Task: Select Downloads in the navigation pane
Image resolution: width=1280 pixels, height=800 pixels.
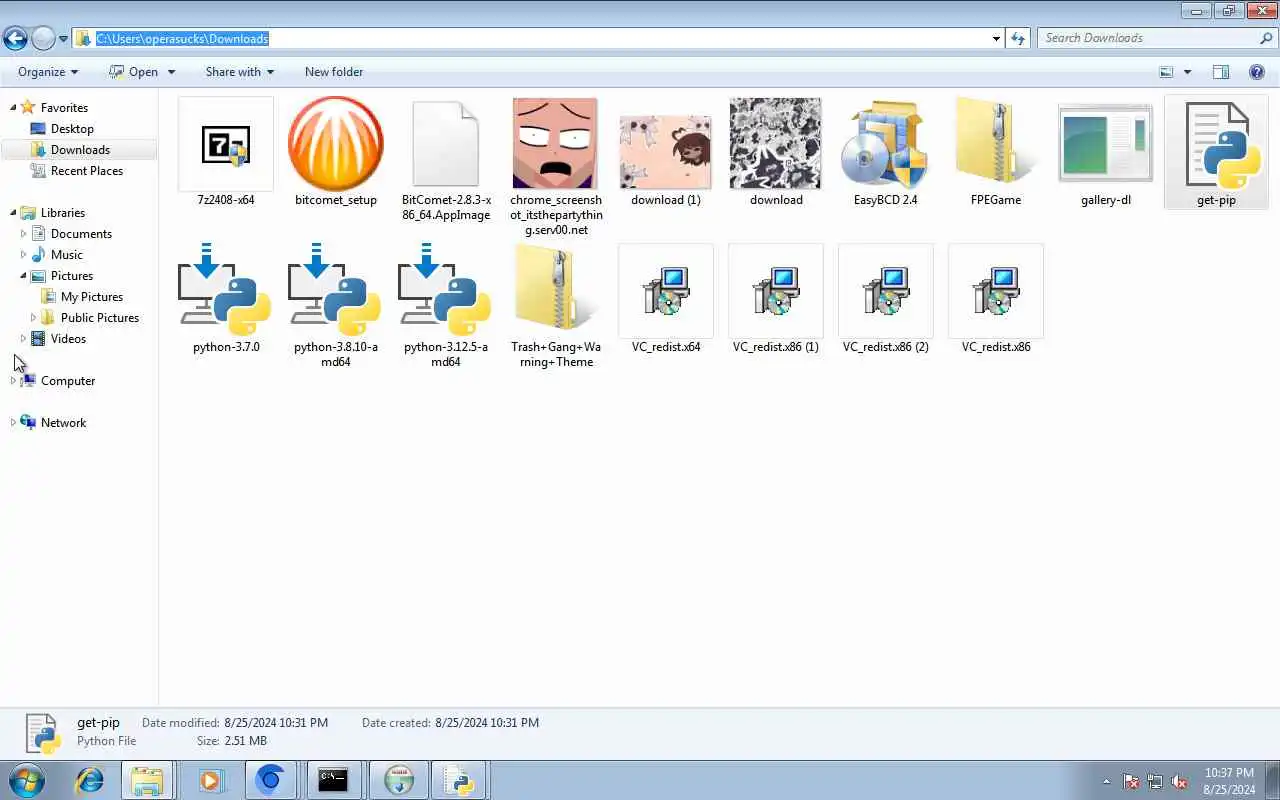Action: 80,150
